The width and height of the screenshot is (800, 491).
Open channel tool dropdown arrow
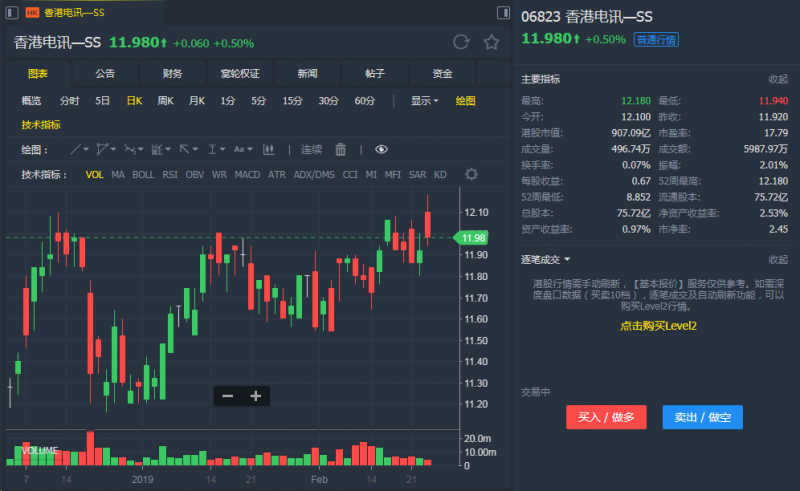168,150
